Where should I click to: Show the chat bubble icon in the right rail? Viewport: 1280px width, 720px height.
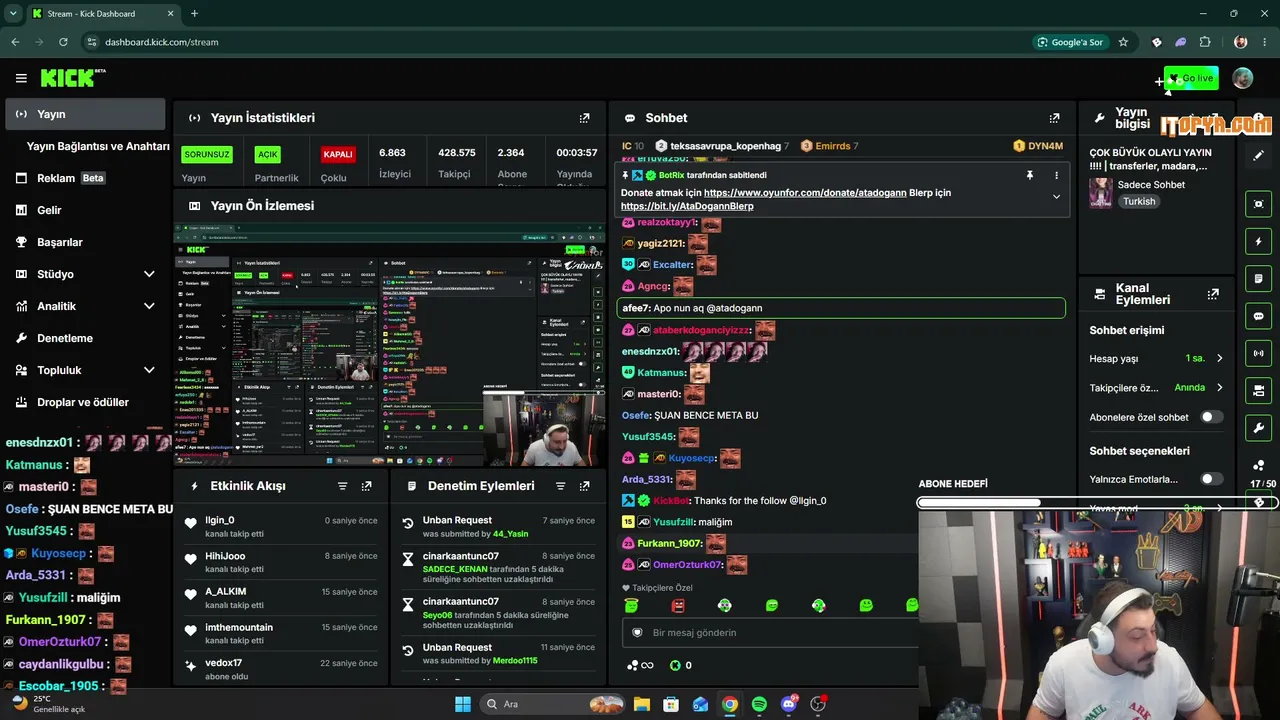[1258, 316]
